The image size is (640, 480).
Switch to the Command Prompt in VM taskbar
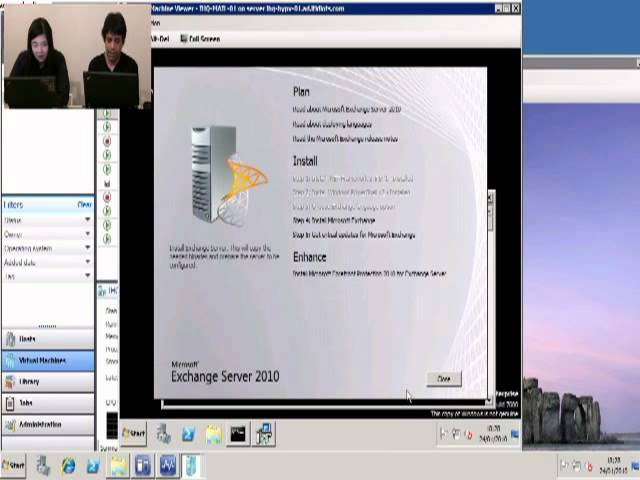[238, 434]
